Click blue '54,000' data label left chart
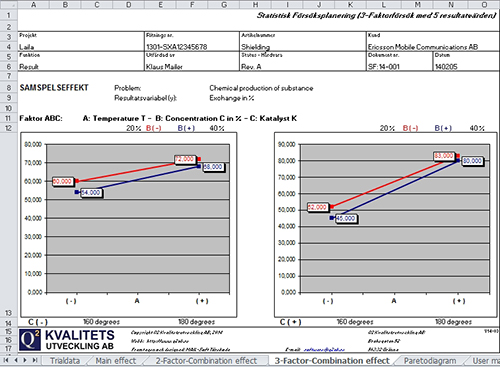The width and height of the screenshot is (500, 367). coord(91,193)
